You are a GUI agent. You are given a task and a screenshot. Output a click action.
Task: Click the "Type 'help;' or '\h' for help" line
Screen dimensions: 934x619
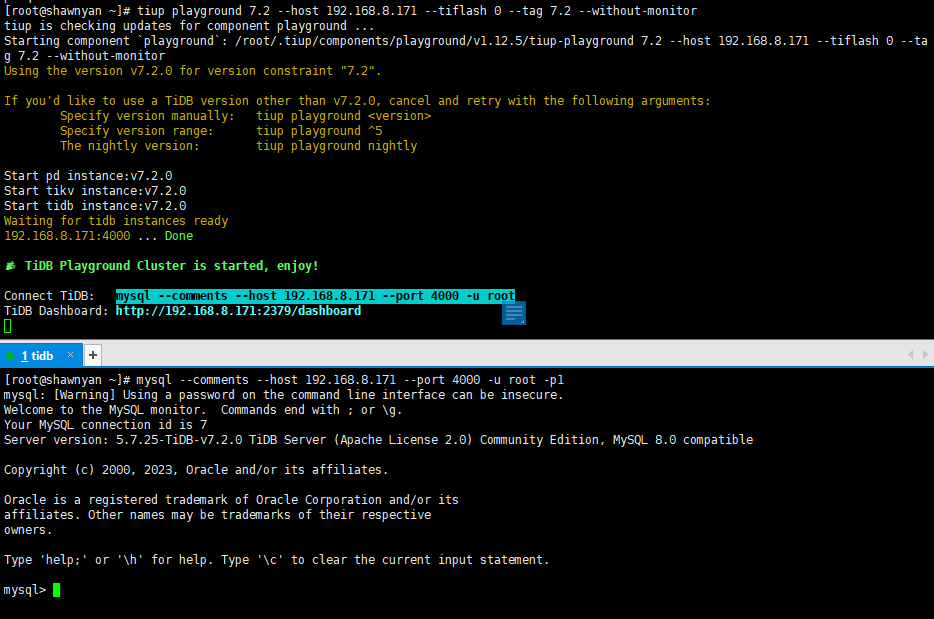(276, 560)
